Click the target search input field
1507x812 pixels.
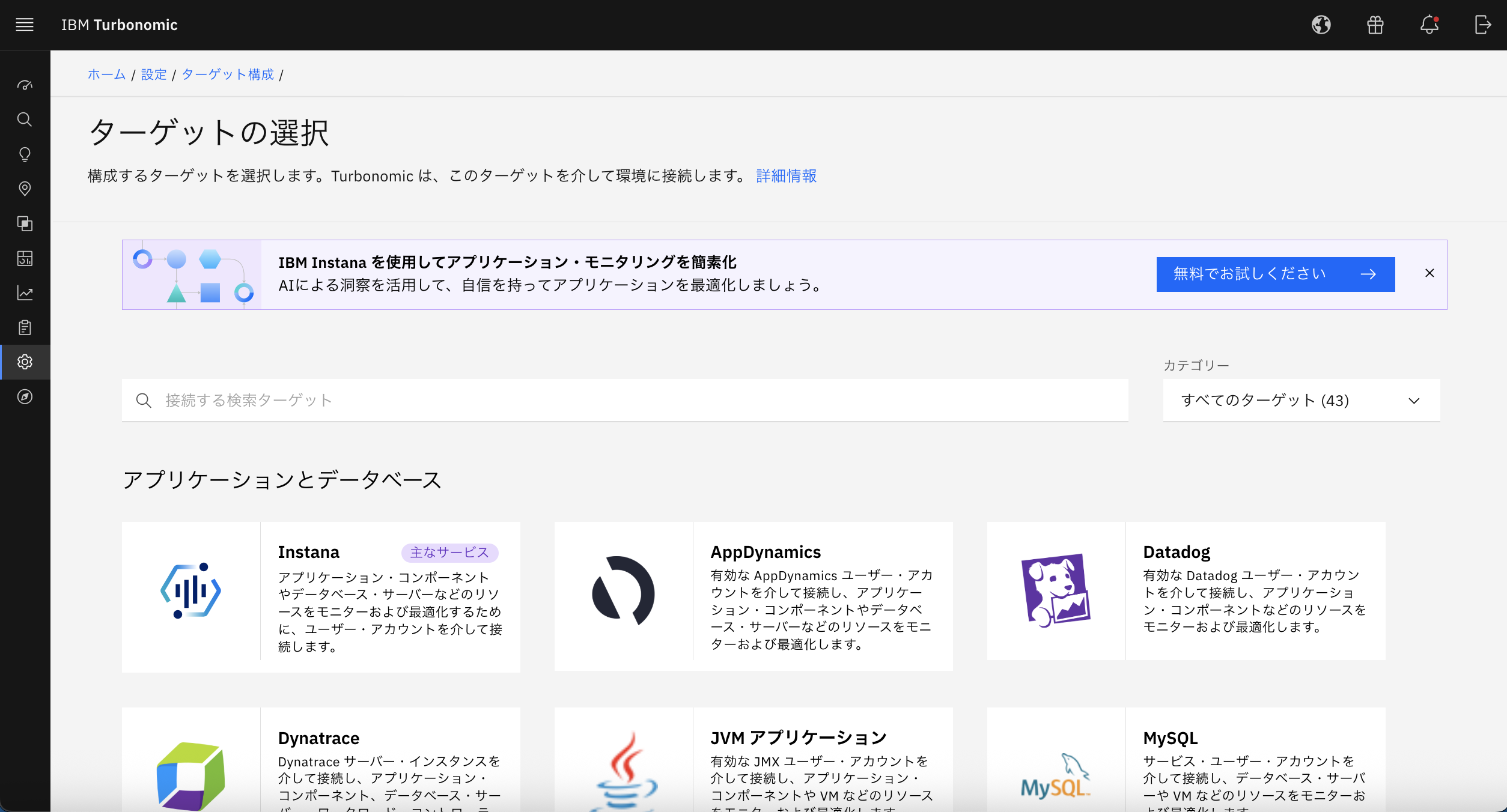(625, 401)
